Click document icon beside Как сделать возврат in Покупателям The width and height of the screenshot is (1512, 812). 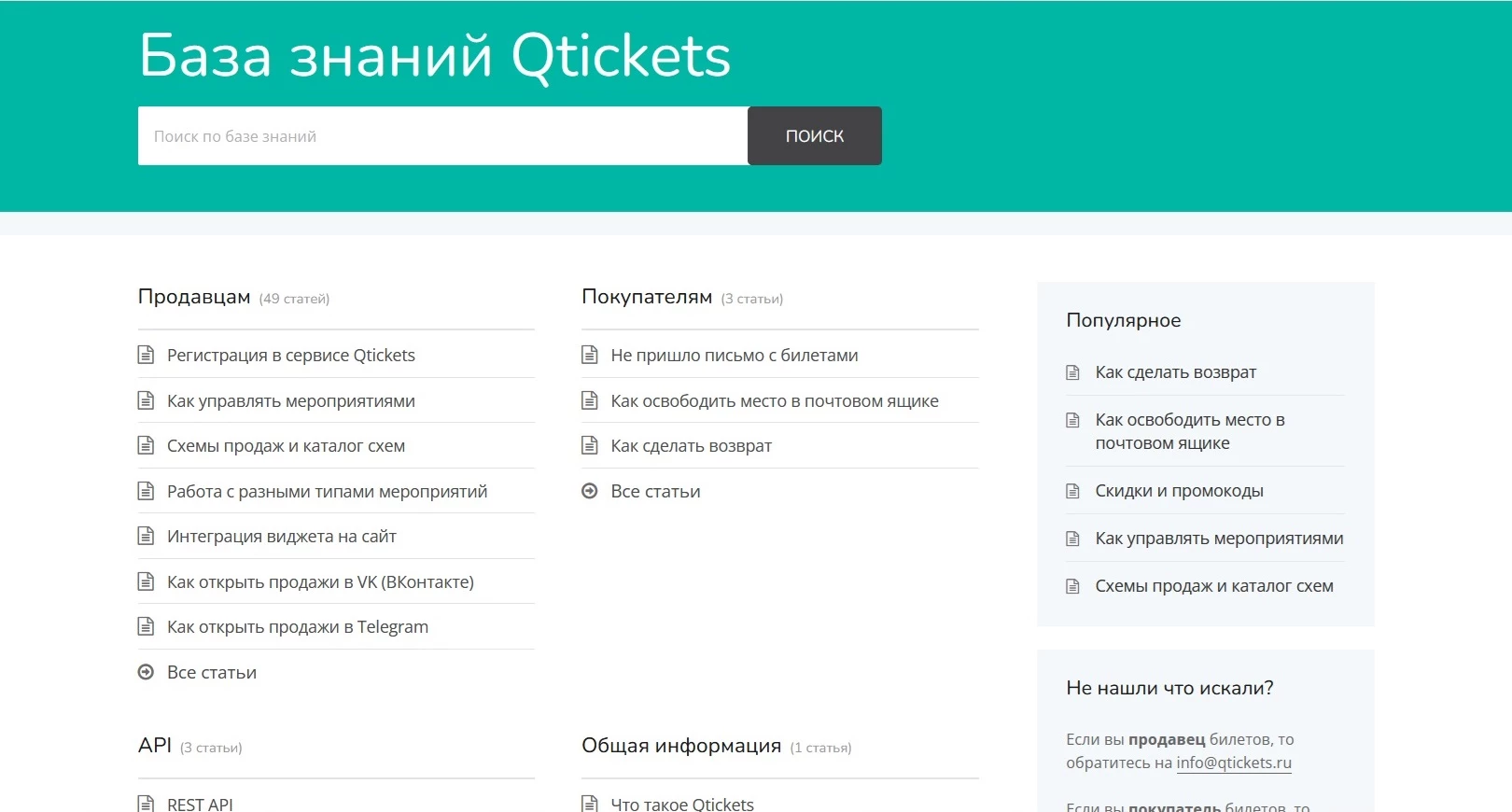(x=590, y=445)
